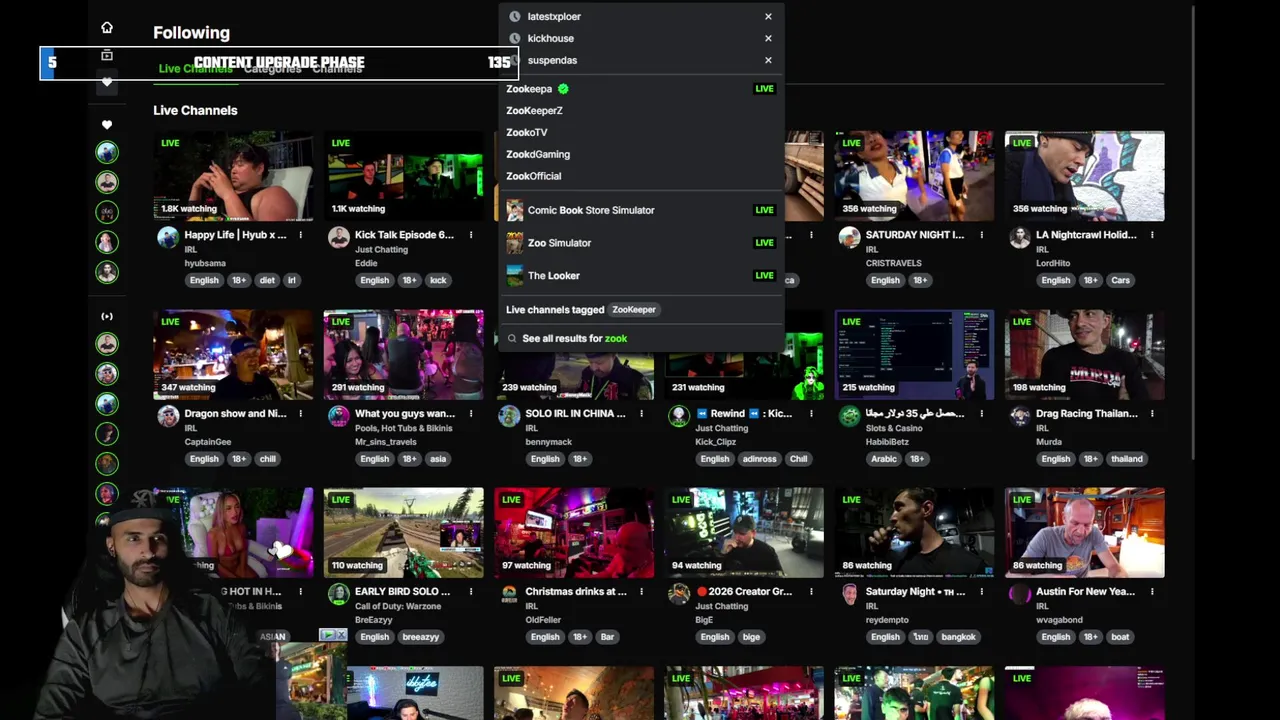1280x720 pixels.
Task: Open CaptainGee channel avatar
Action: click(x=168, y=415)
